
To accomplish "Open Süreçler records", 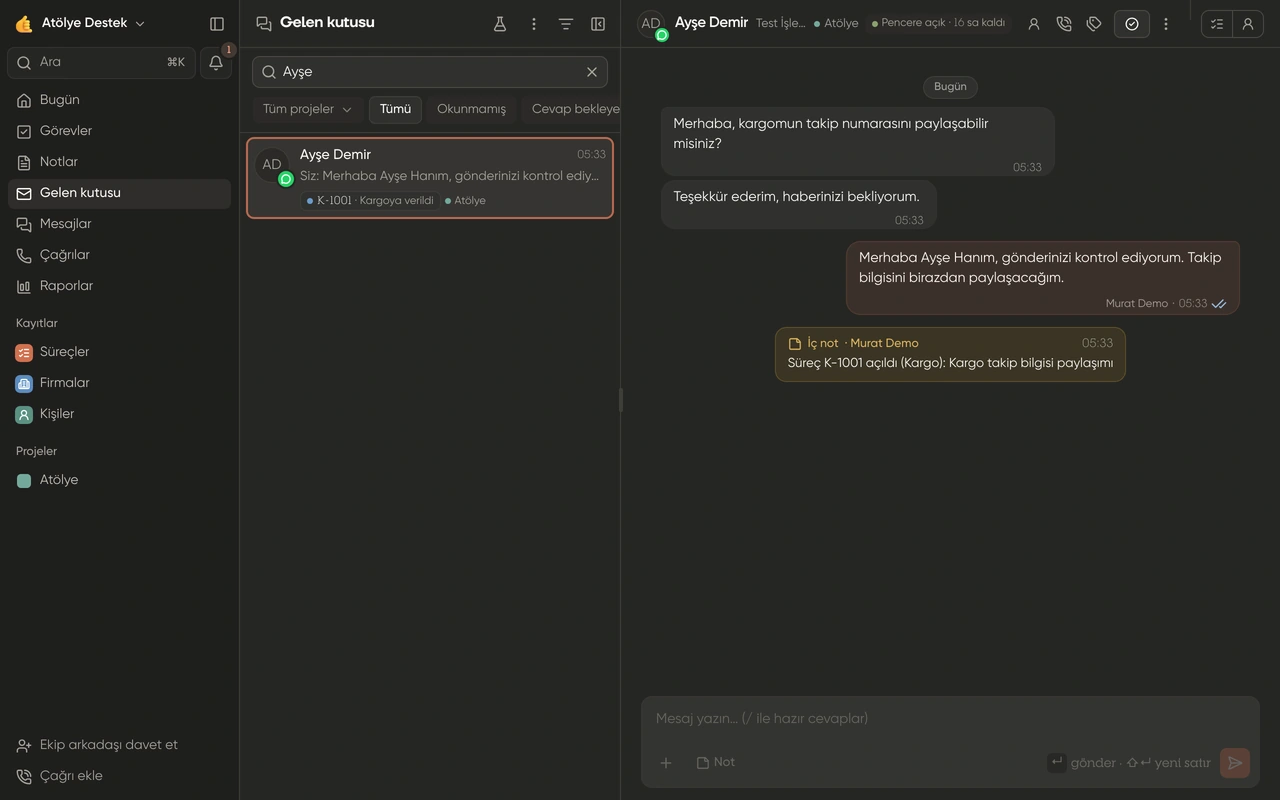I will pos(119,352).
